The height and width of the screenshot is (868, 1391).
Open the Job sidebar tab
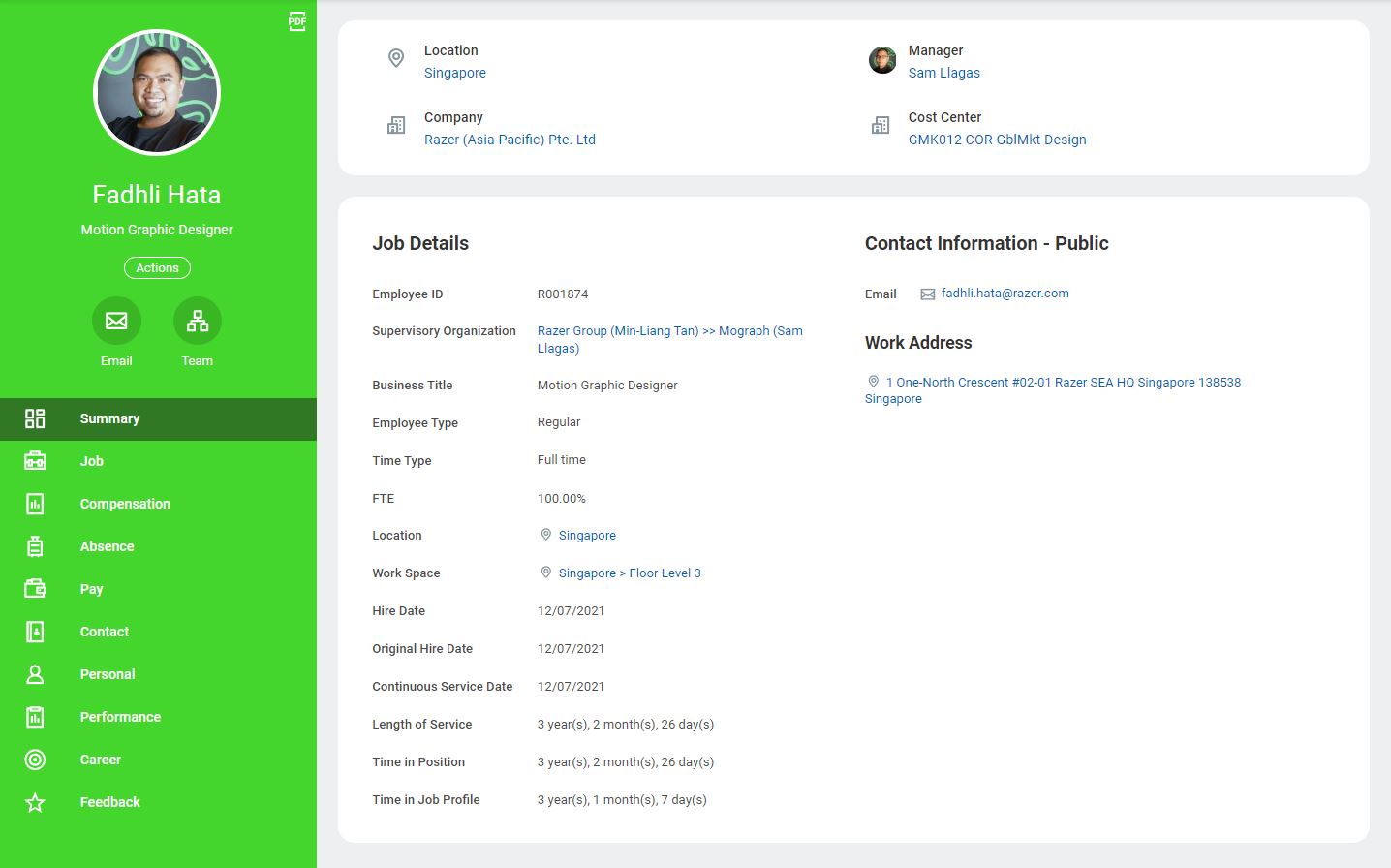point(158,462)
